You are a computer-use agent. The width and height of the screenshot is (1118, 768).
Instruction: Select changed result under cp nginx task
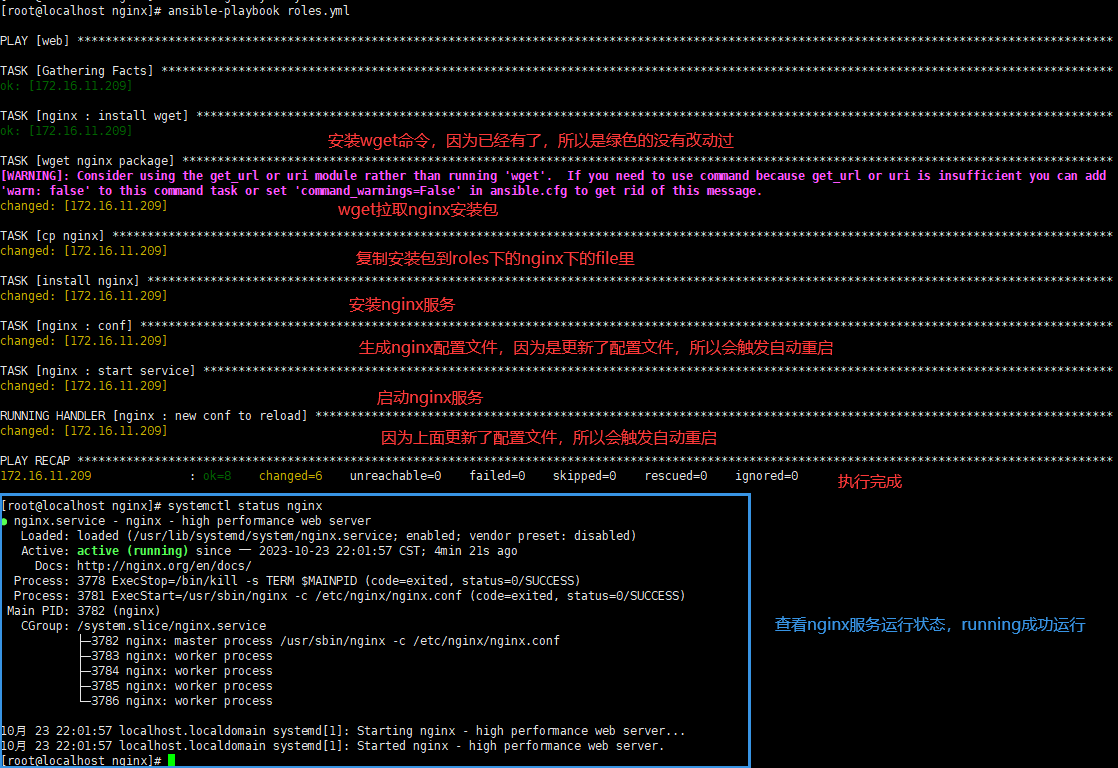83,250
